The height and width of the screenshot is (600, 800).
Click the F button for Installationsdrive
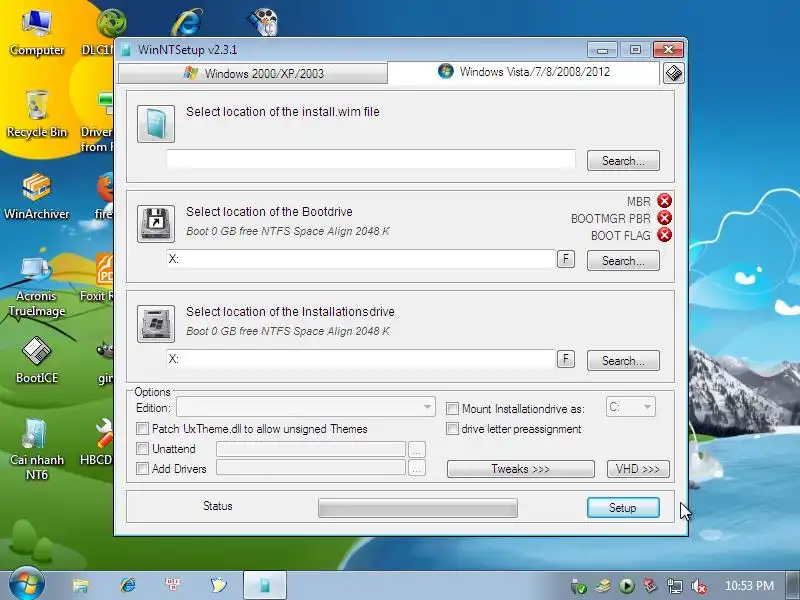[x=565, y=359]
